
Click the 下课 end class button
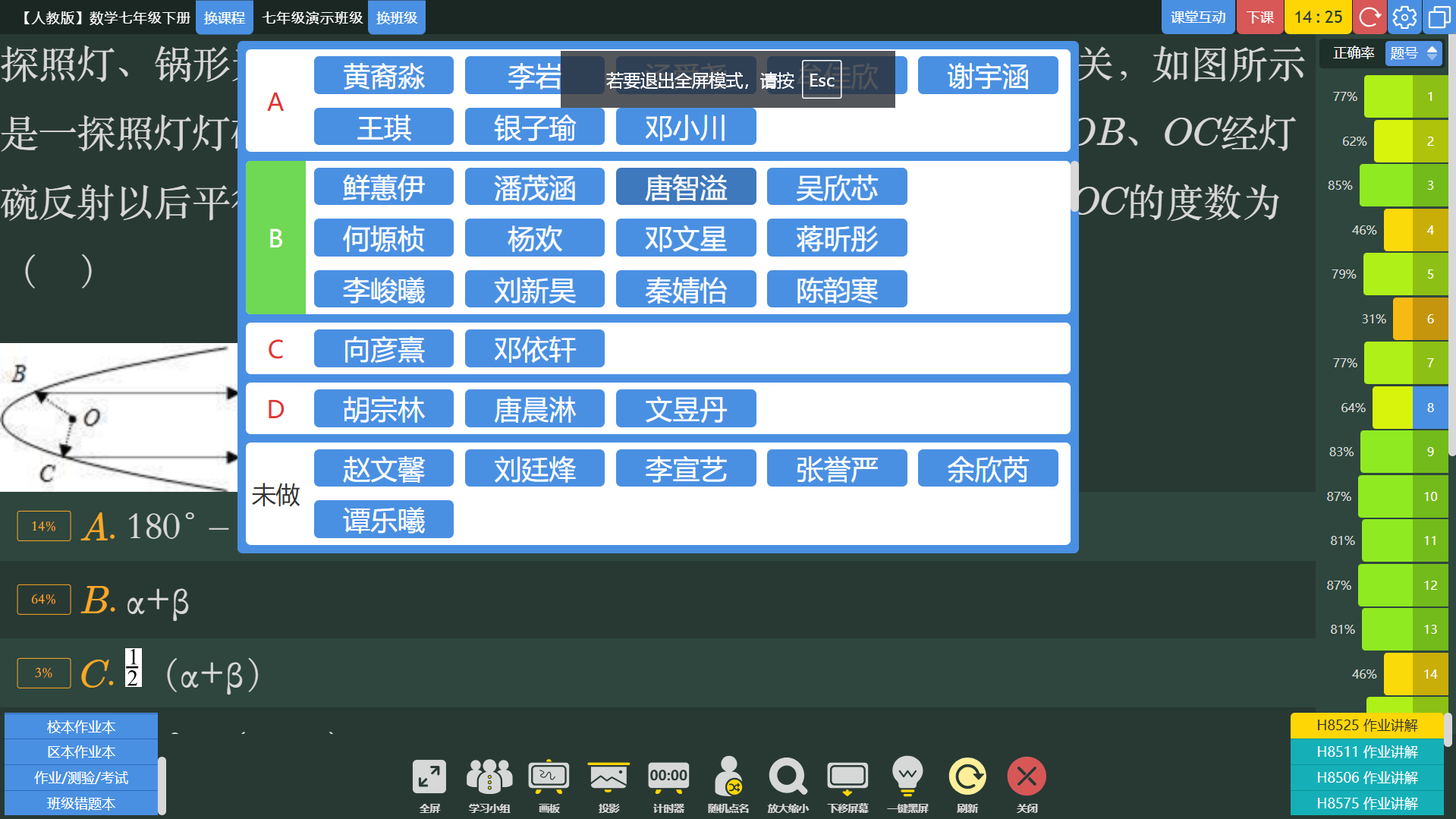pyautogui.click(x=1259, y=17)
